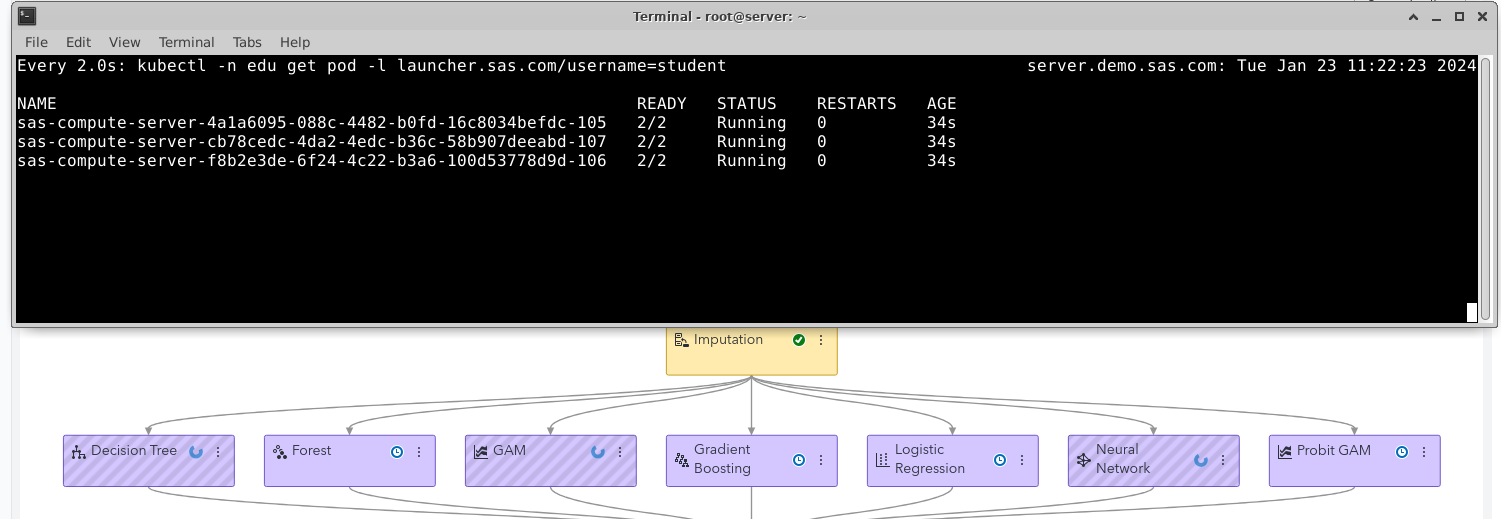
Task: Click the terminal vertical scrollbar
Action: [x=1486, y=188]
